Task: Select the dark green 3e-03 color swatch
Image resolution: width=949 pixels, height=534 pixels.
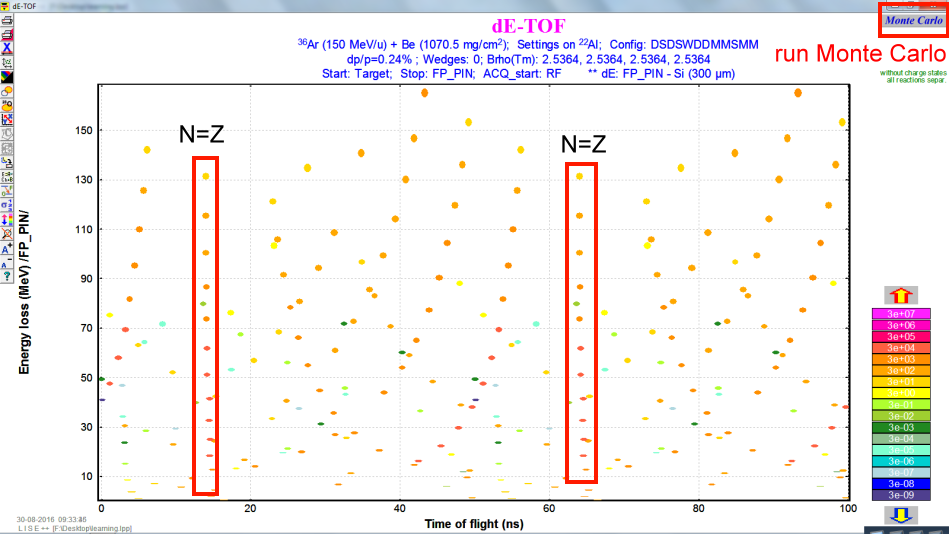Action: (x=901, y=427)
